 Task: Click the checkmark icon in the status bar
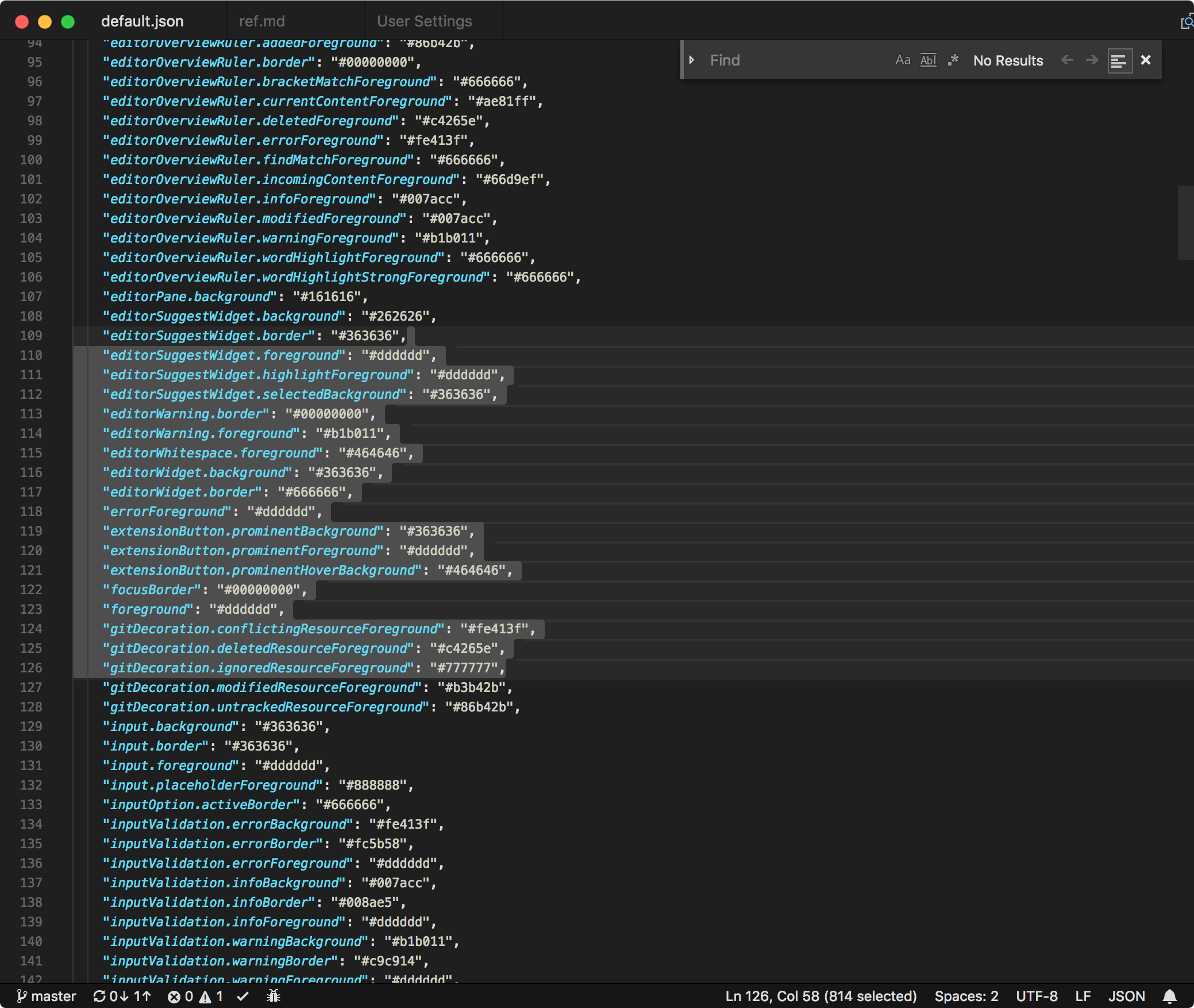click(x=243, y=996)
